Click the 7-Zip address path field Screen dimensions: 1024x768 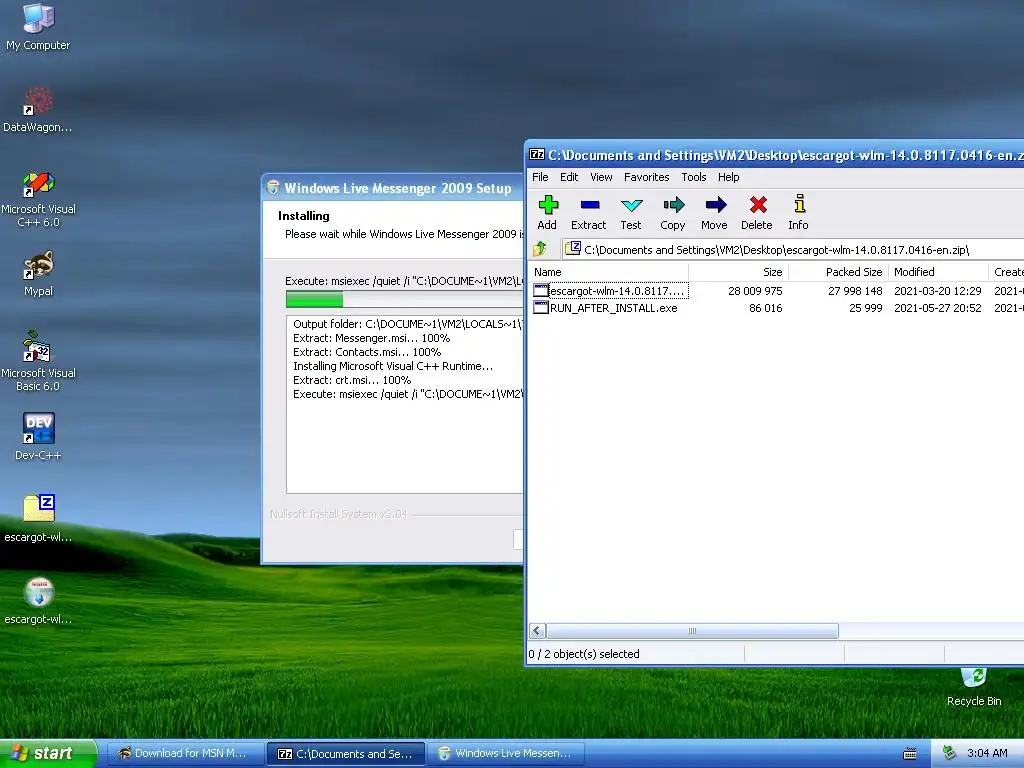(x=792, y=249)
